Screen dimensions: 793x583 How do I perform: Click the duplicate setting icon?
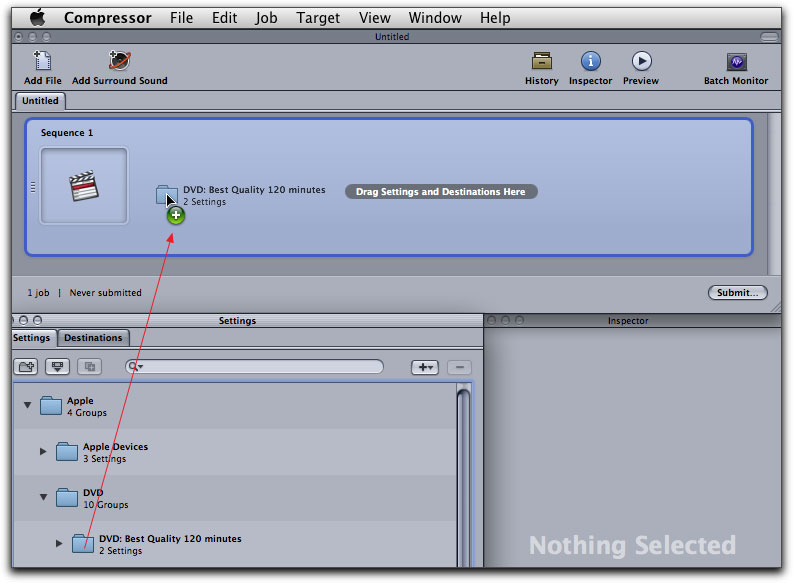coord(88,367)
